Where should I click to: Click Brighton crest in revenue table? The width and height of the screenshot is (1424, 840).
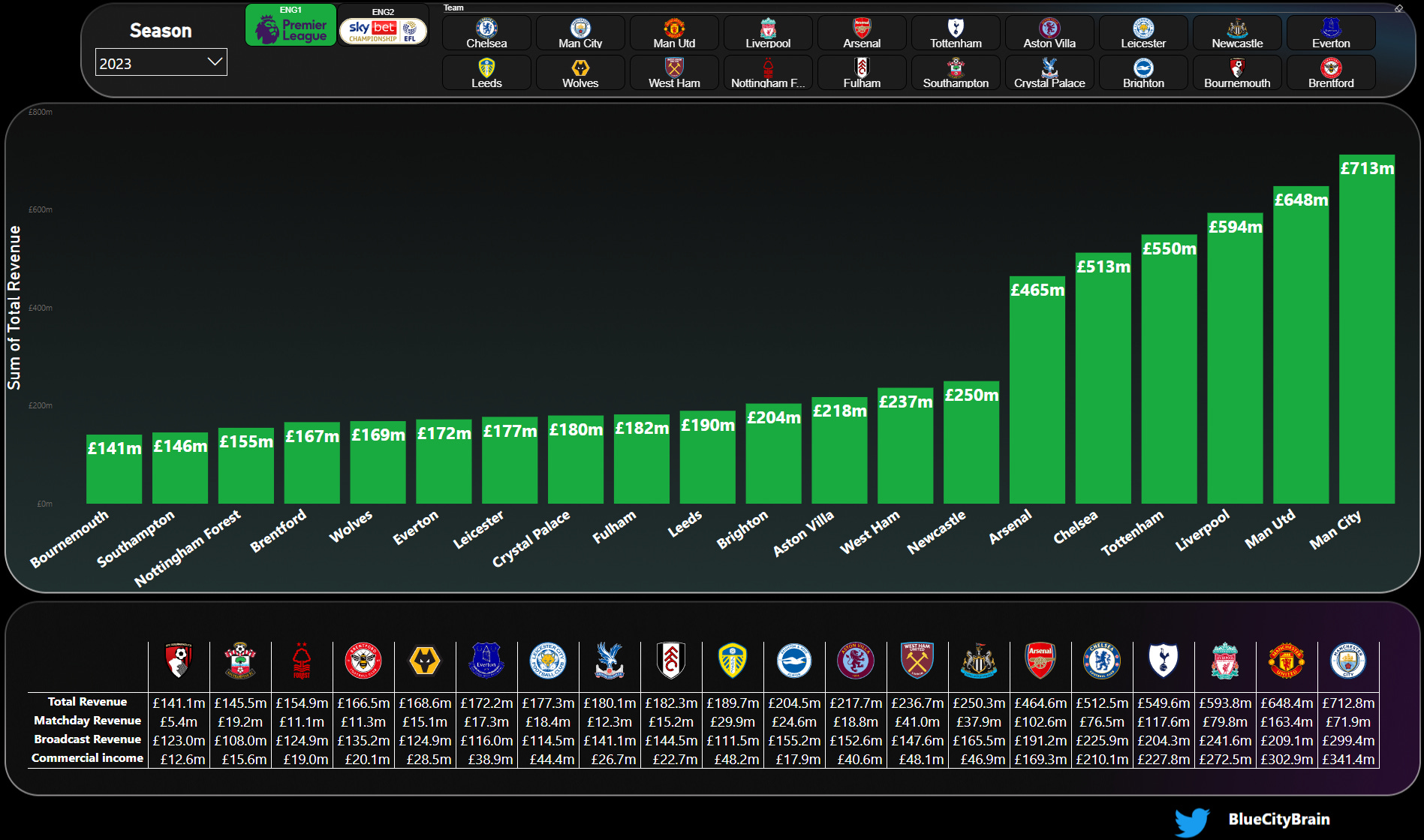point(794,661)
